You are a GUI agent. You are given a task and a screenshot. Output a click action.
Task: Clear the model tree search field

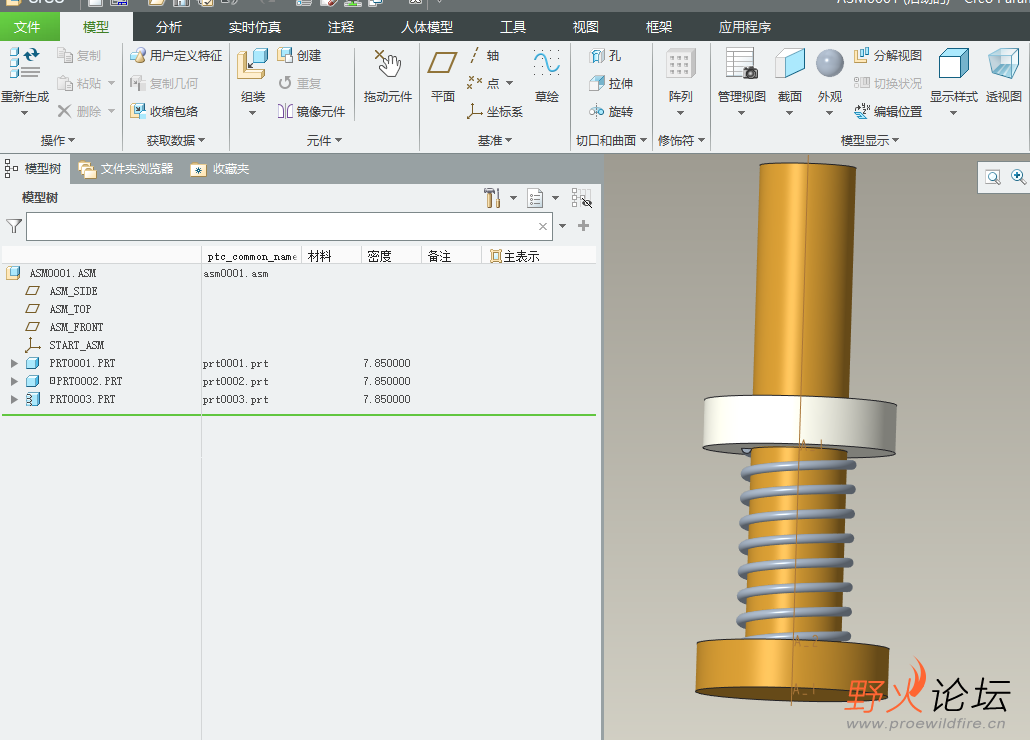coord(543,227)
